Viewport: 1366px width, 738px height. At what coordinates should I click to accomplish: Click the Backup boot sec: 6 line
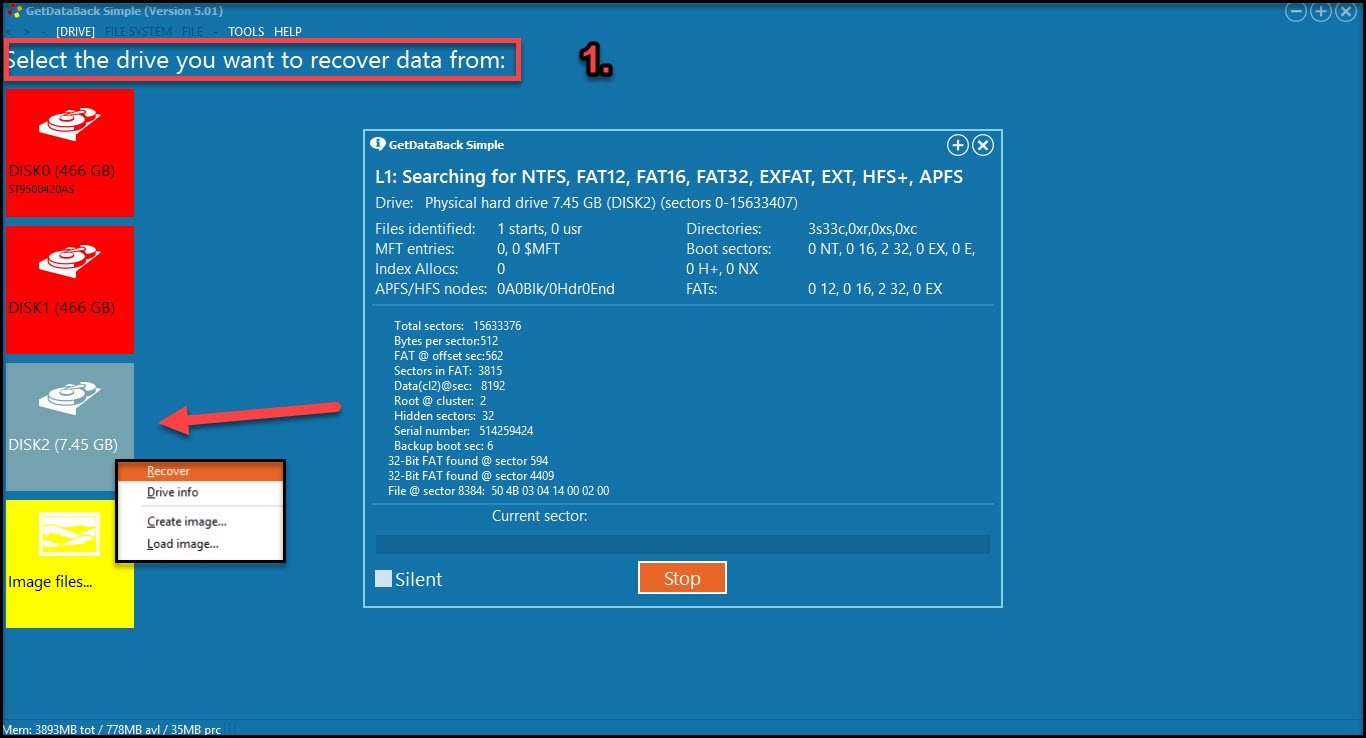click(x=443, y=446)
